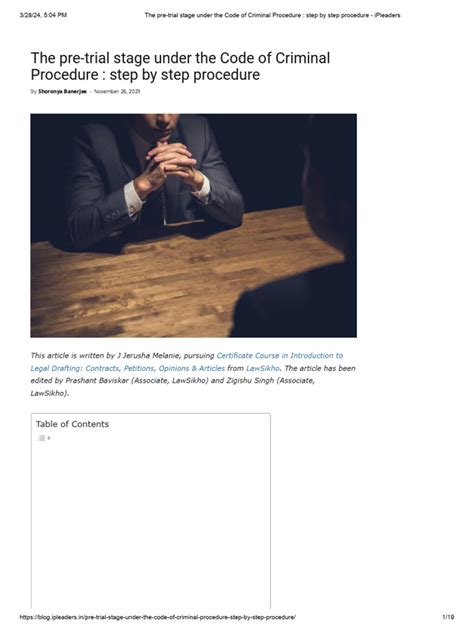Click the 1/19 page number indicator
Viewport: 474px width, 632px height.
tap(448, 617)
